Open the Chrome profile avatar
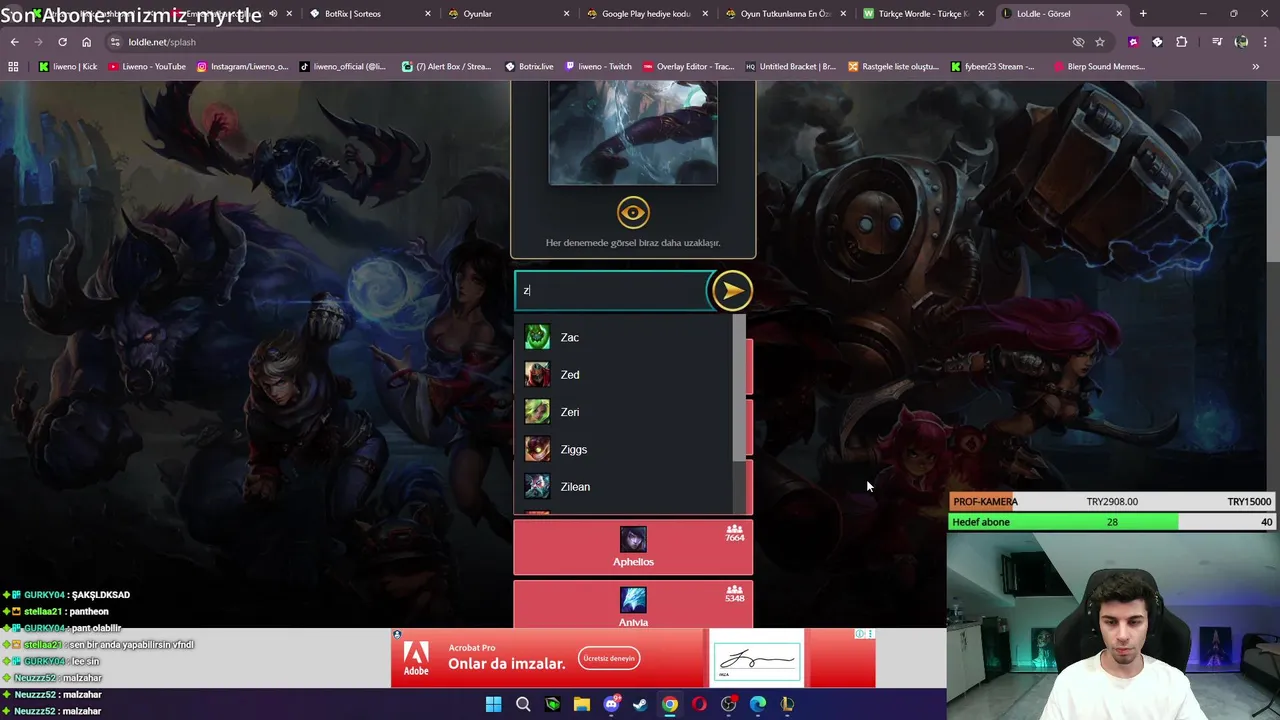The height and width of the screenshot is (720, 1280). [x=1241, y=42]
